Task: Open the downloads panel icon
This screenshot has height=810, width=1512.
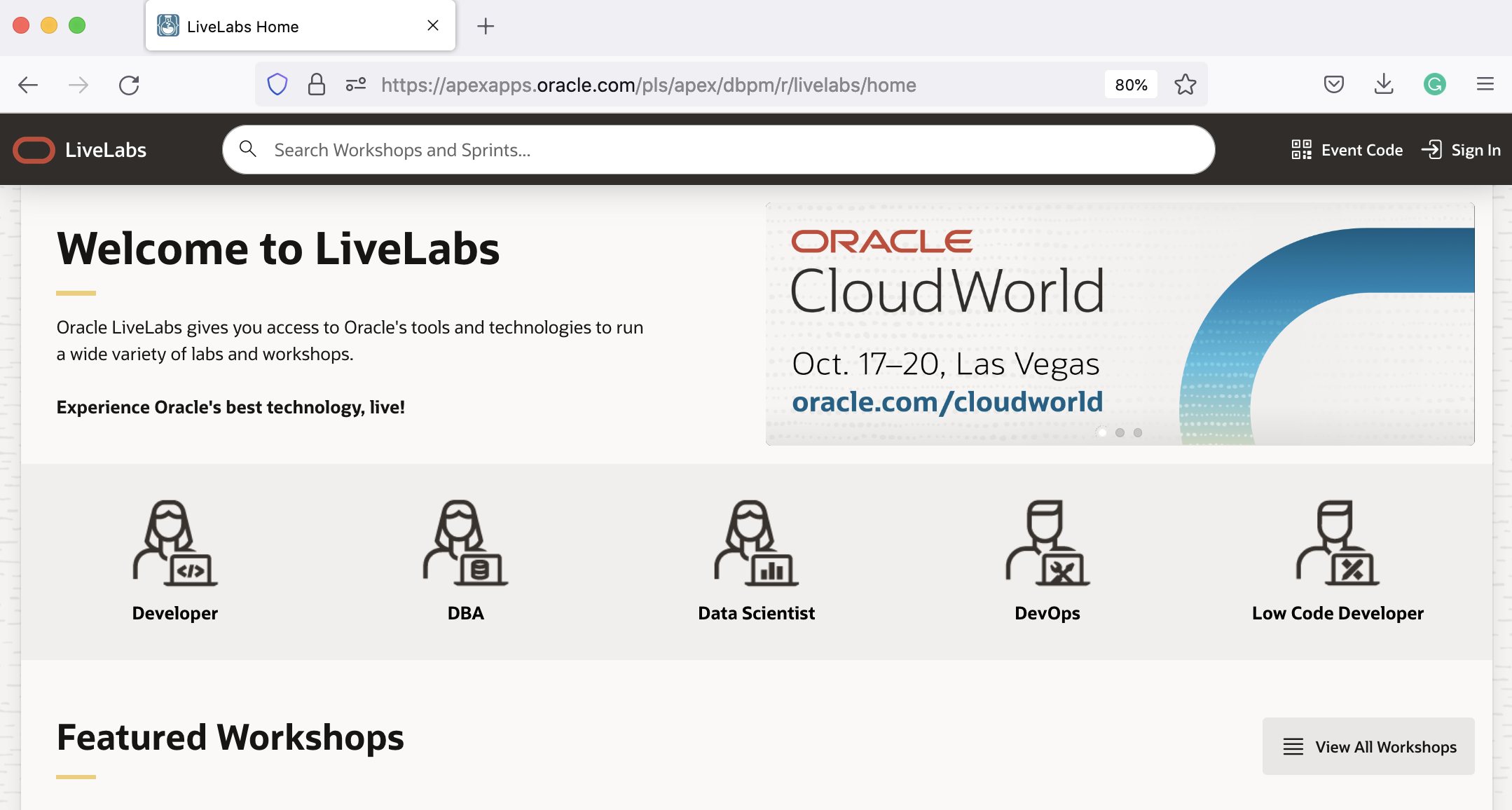Action: [x=1383, y=85]
